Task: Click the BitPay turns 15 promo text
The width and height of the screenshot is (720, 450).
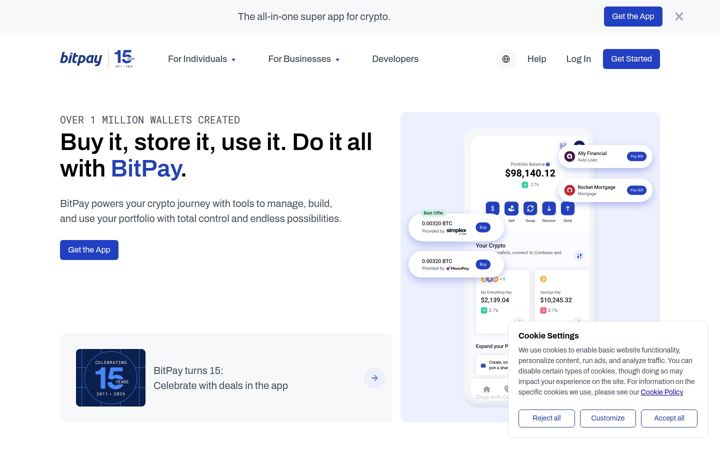Action: click(220, 378)
